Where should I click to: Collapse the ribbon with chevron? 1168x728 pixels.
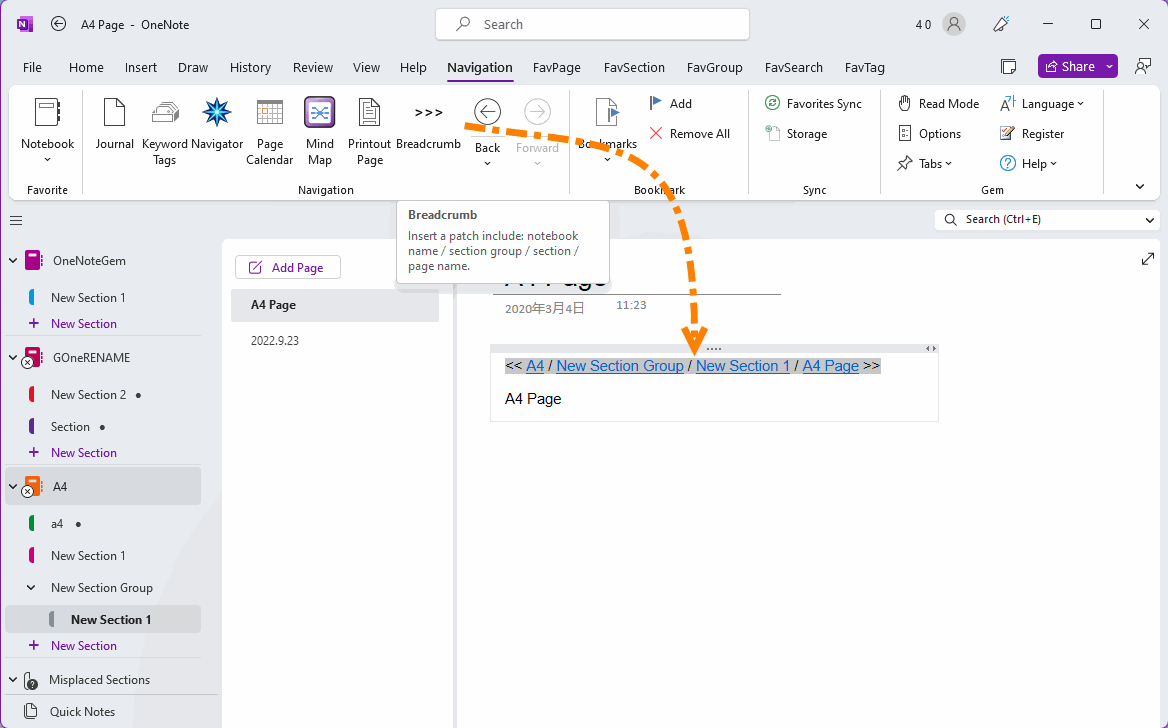[x=1140, y=186]
